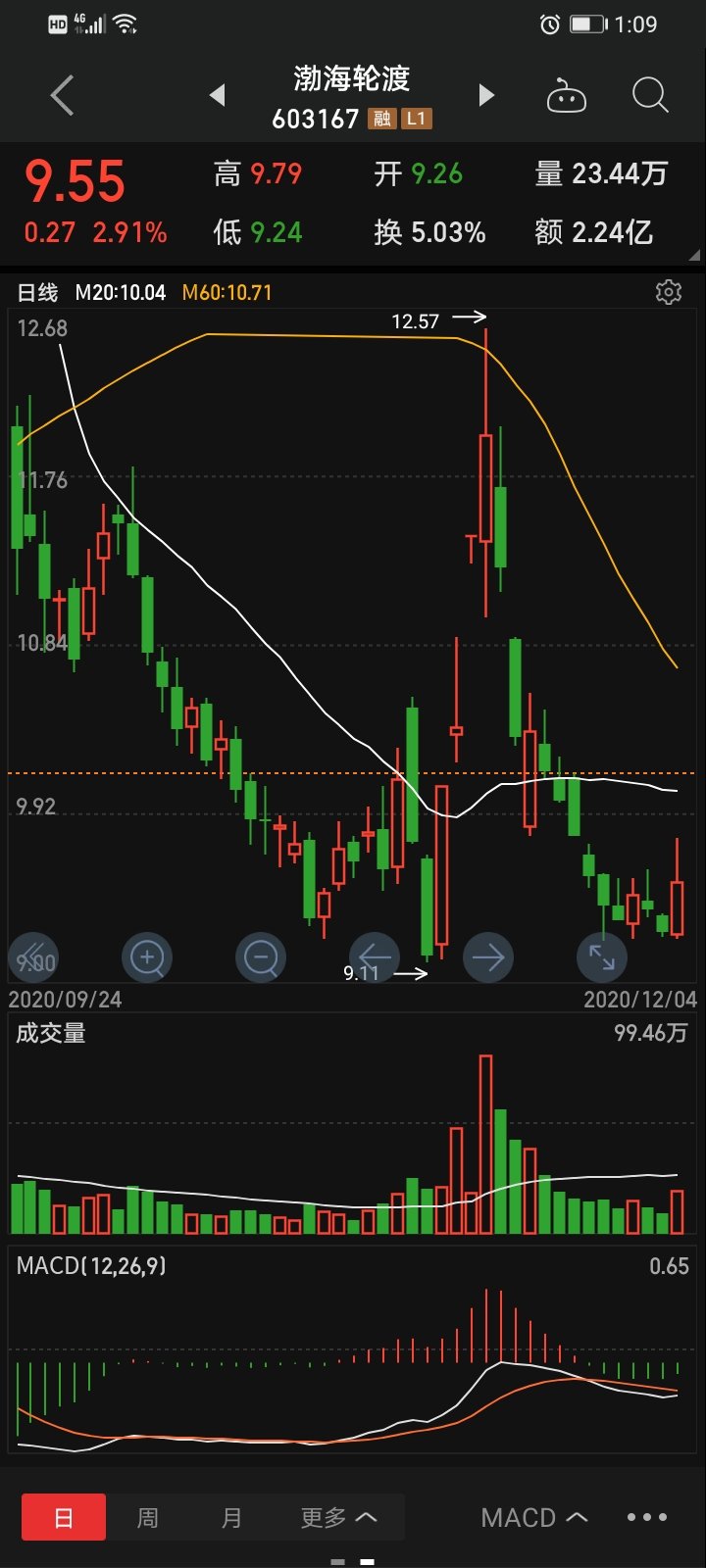Tap the tallest red volume bar
This screenshot has width=706, height=1568.
pyautogui.click(x=485, y=1144)
